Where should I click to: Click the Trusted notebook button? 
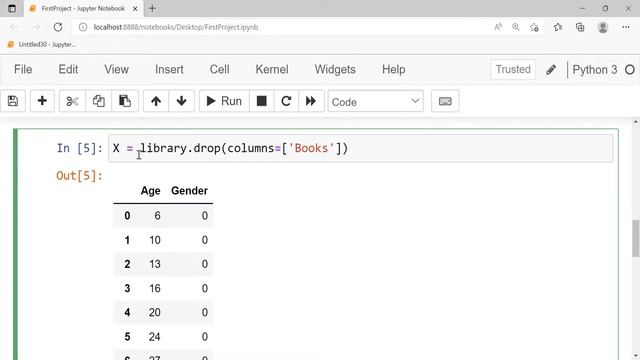pos(513,69)
